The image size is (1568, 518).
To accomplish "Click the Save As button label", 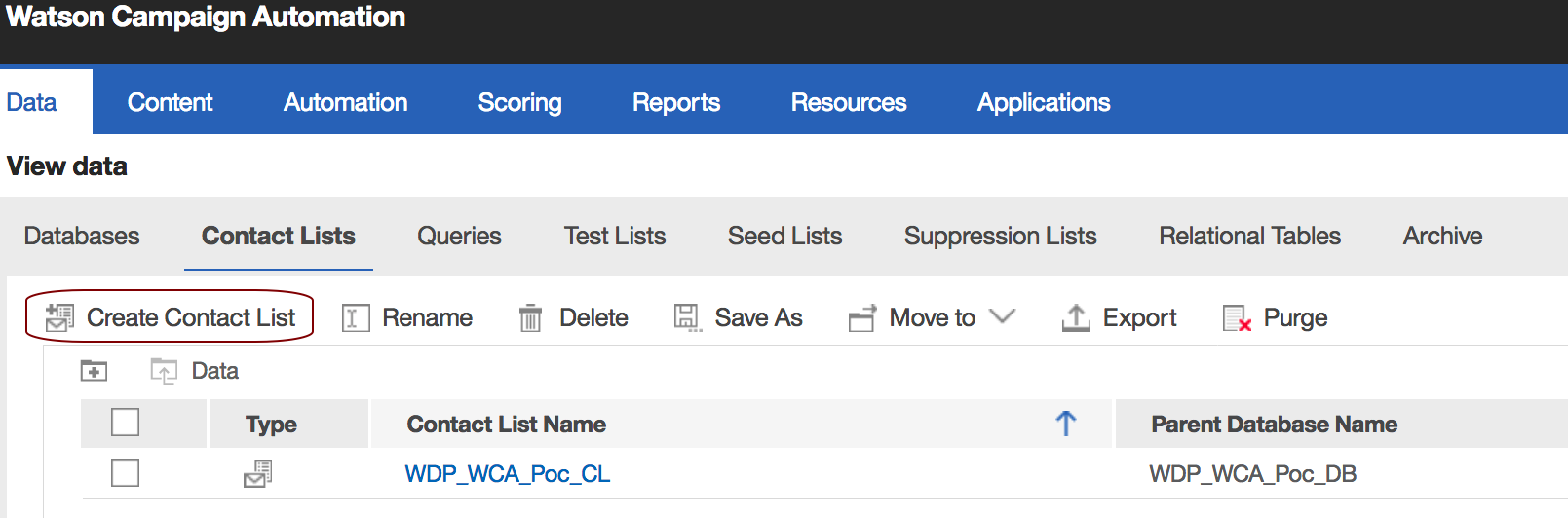I will (x=758, y=317).
